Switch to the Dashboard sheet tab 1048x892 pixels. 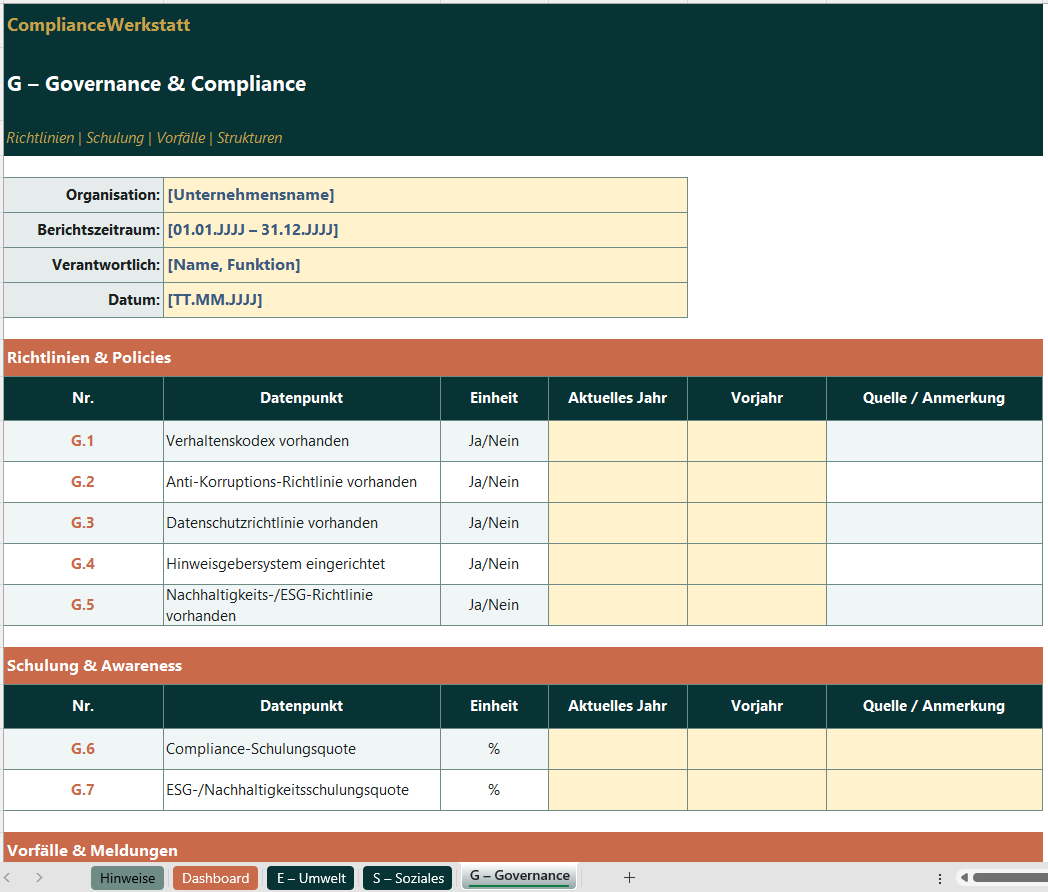[x=215, y=878]
